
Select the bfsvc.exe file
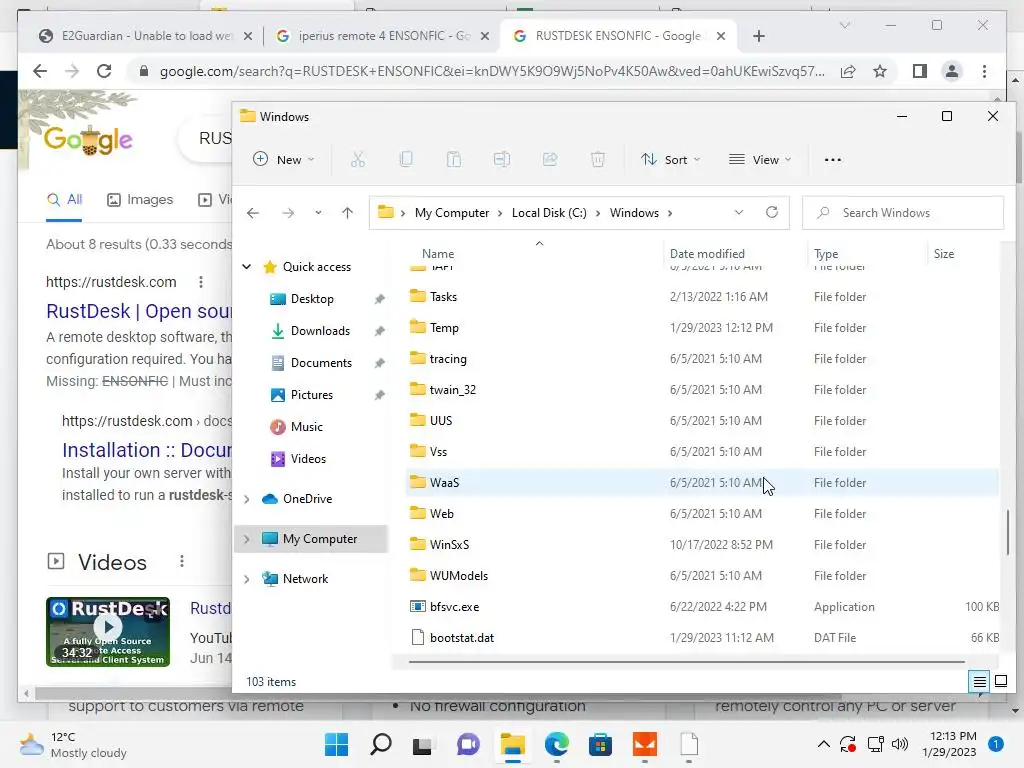[702, 607]
